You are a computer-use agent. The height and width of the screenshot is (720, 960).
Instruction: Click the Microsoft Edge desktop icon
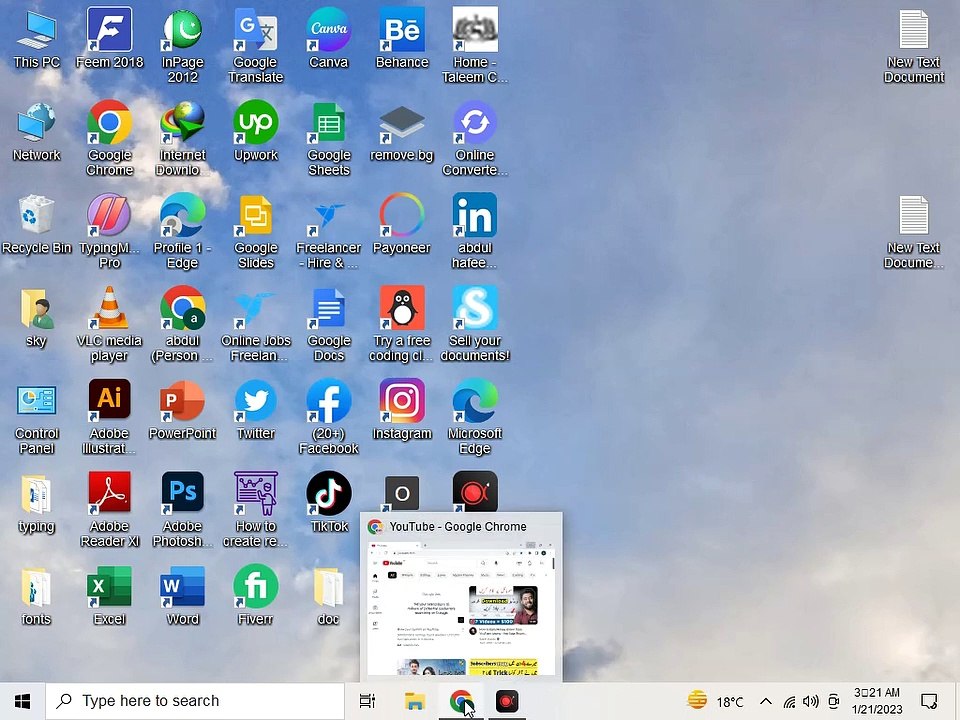[x=475, y=419]
